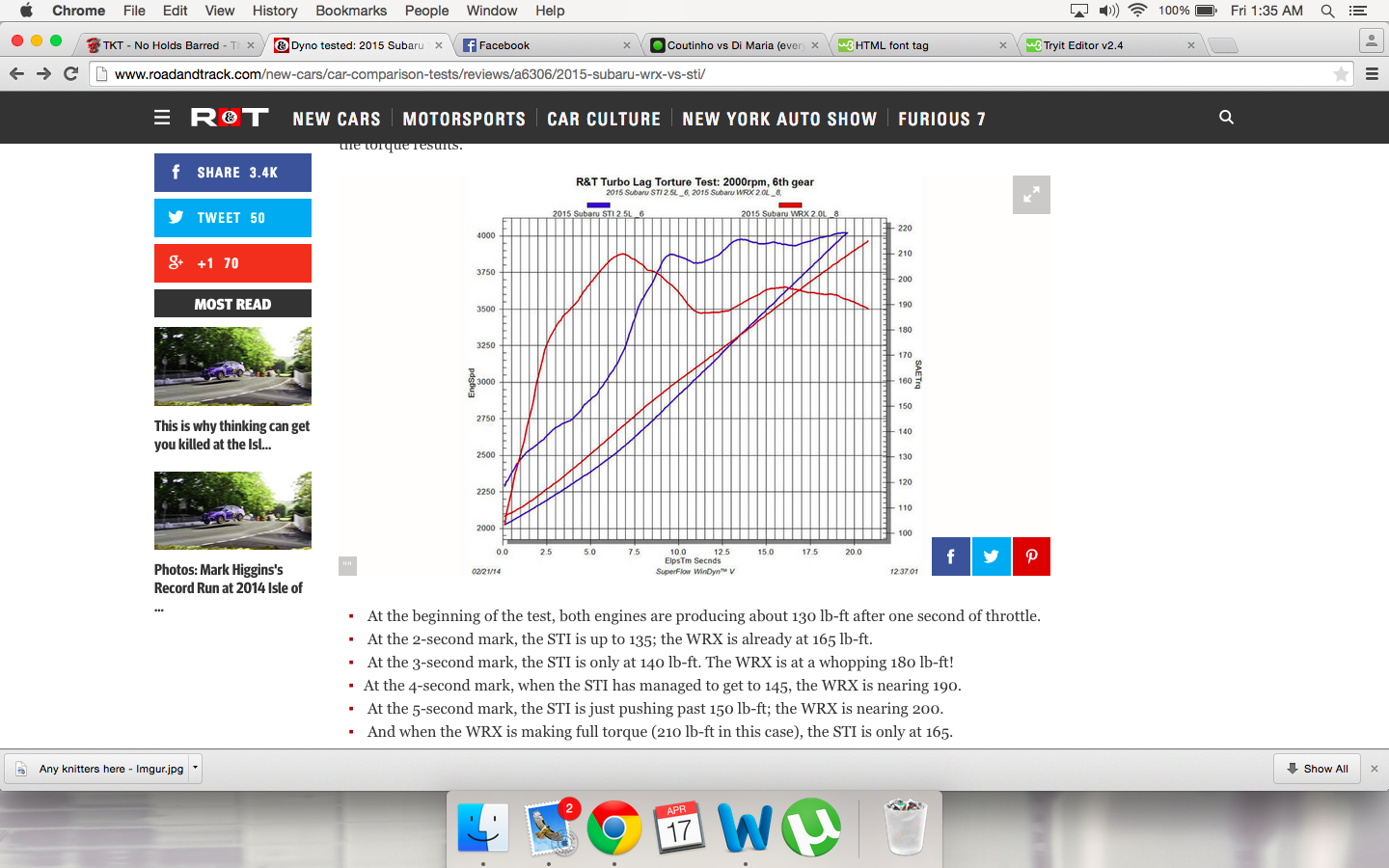Go to NEW YORK AUTO SHOW section
1389x868 pixels.
coord(779,119)
